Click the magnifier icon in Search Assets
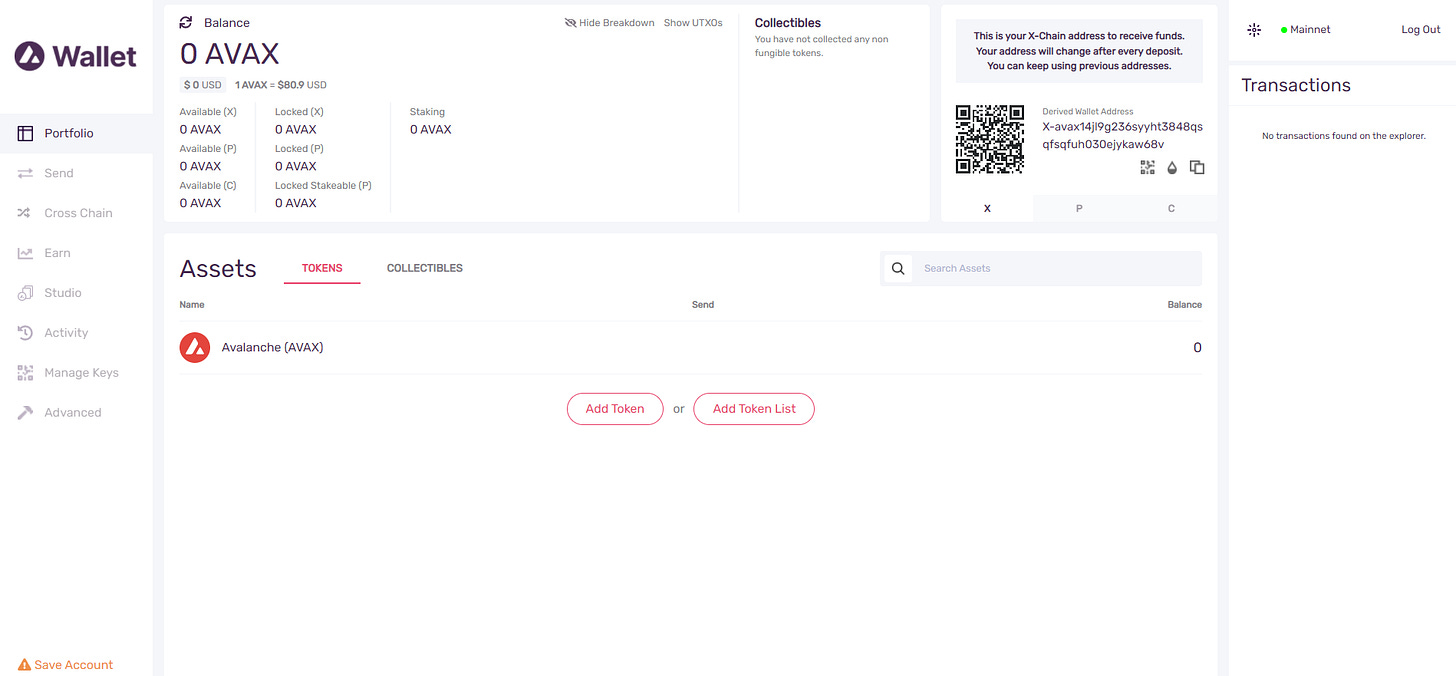 coord(898,268)
